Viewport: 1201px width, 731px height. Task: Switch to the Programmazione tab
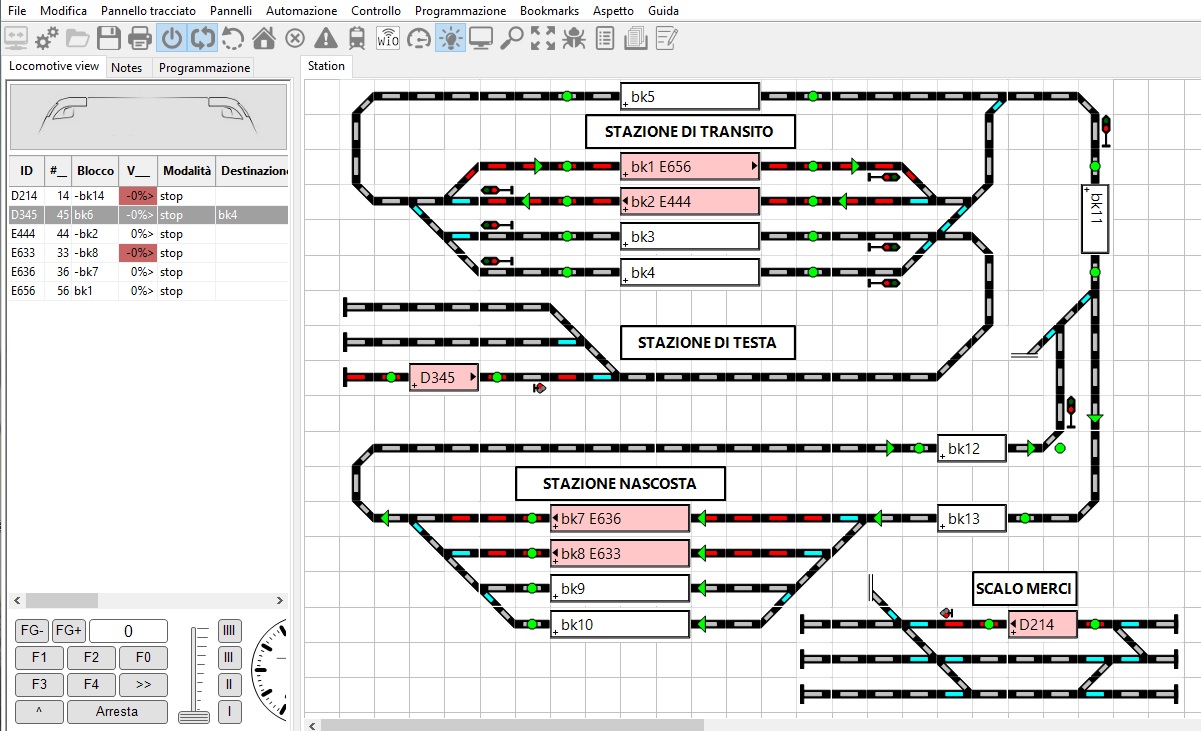(x=204, y=68)
